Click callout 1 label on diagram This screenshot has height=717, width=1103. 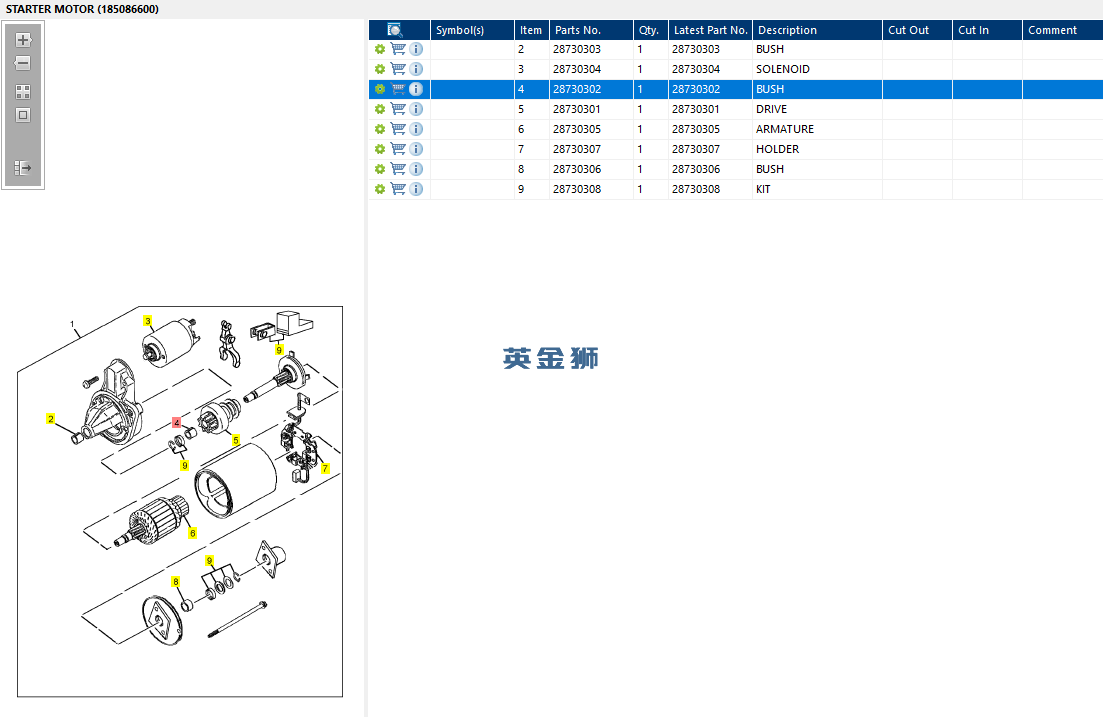click(72, 325)
